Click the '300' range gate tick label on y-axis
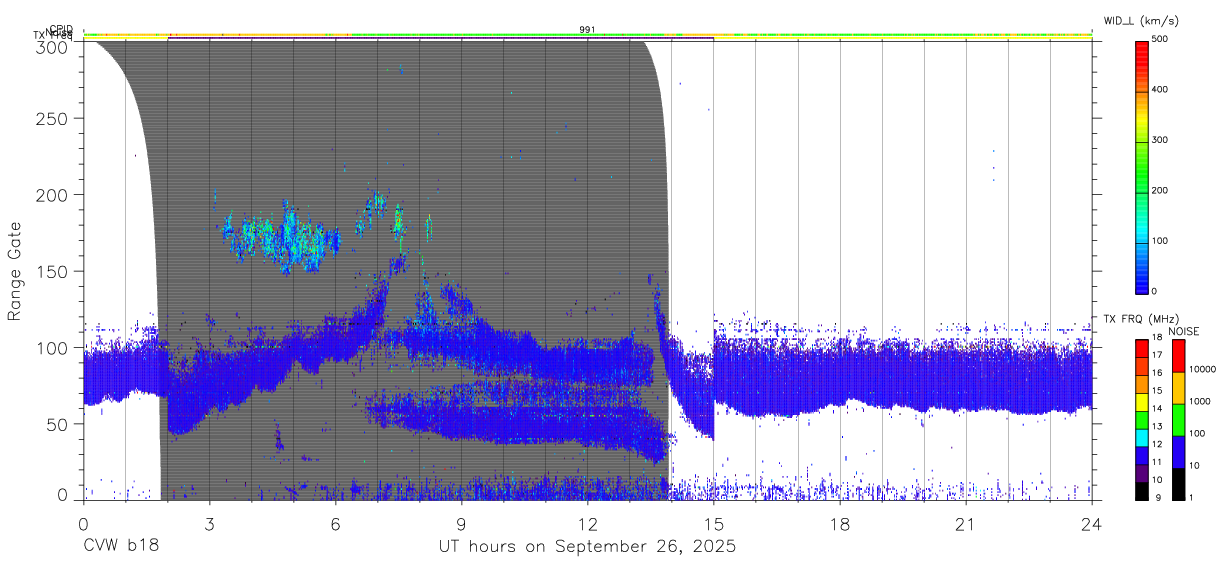 [x=52, y=47]
